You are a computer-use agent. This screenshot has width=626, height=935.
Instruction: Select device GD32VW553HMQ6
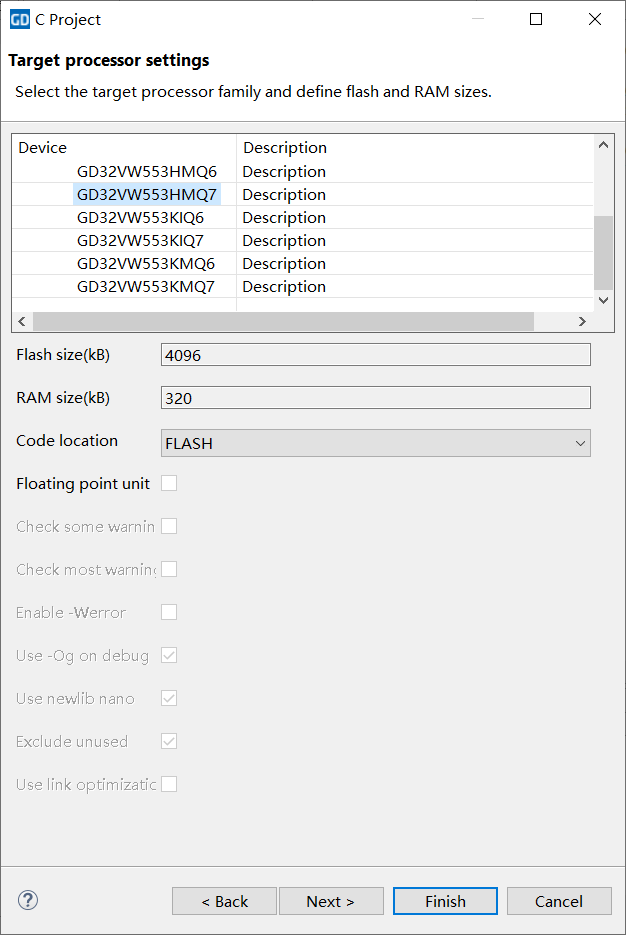coord(146,171)
